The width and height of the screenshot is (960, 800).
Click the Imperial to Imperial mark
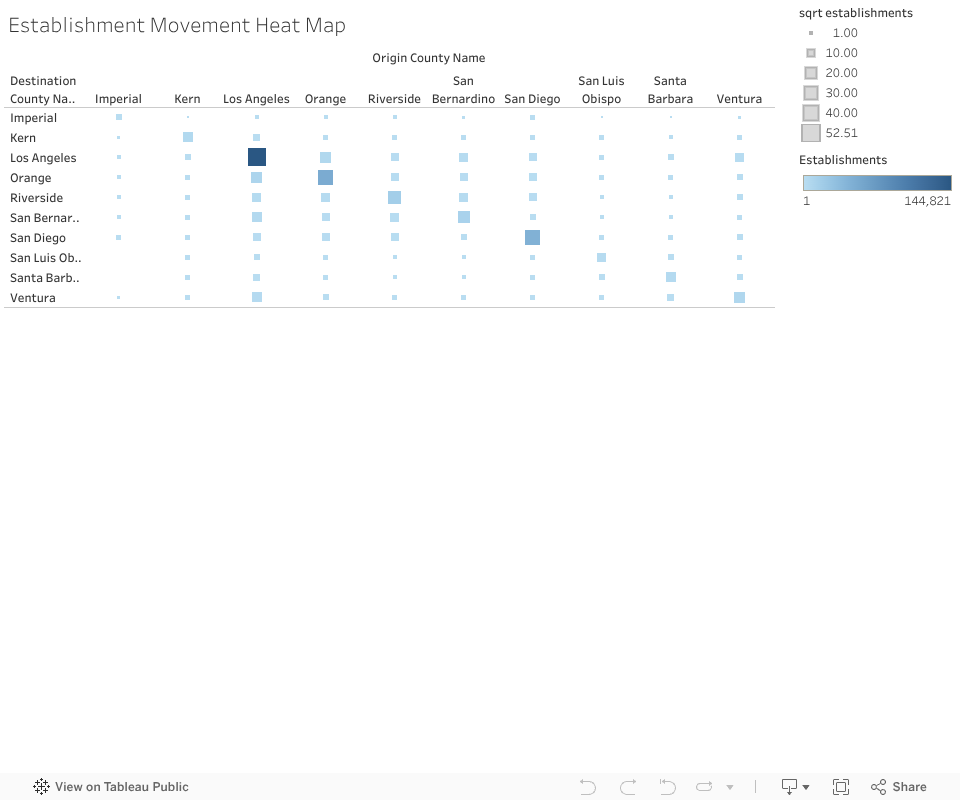click(x=119, y=117)
